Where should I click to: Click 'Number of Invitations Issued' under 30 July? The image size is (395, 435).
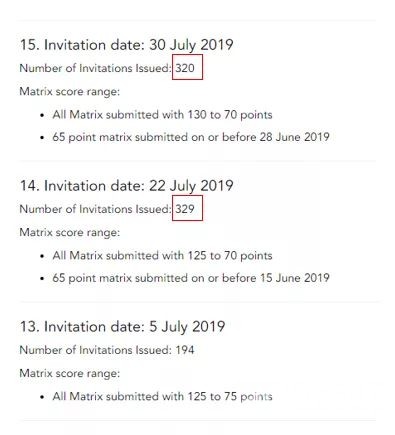click(95, 68)
